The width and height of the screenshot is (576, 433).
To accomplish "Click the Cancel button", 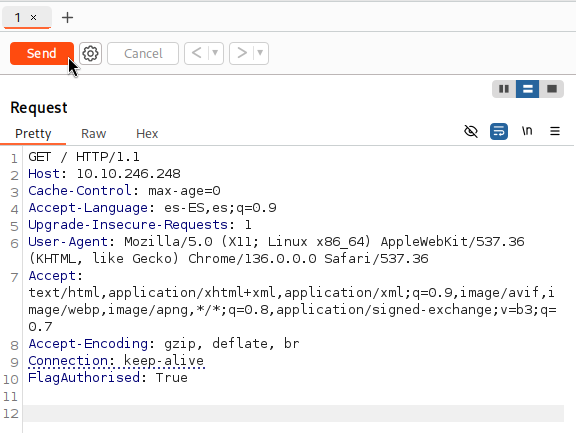I will (143, 54).
